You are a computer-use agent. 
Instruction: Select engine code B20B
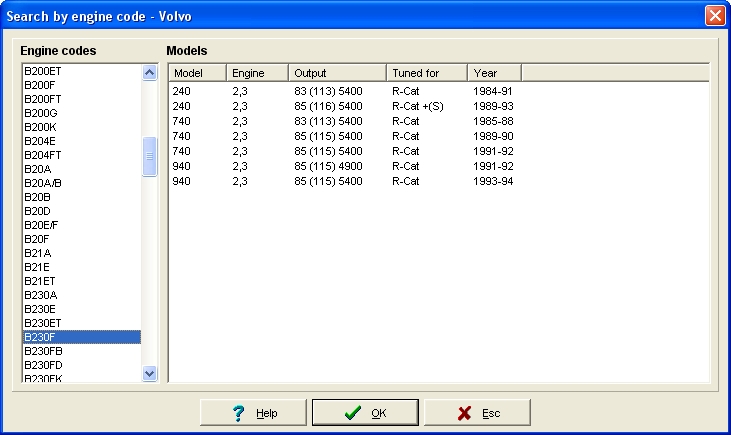[x=82, y=197]
